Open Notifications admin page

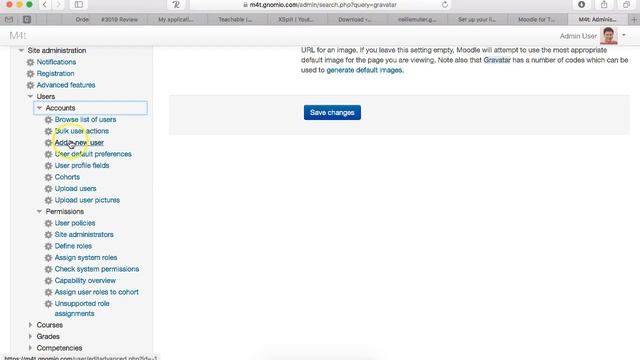(x=56, y=62)
